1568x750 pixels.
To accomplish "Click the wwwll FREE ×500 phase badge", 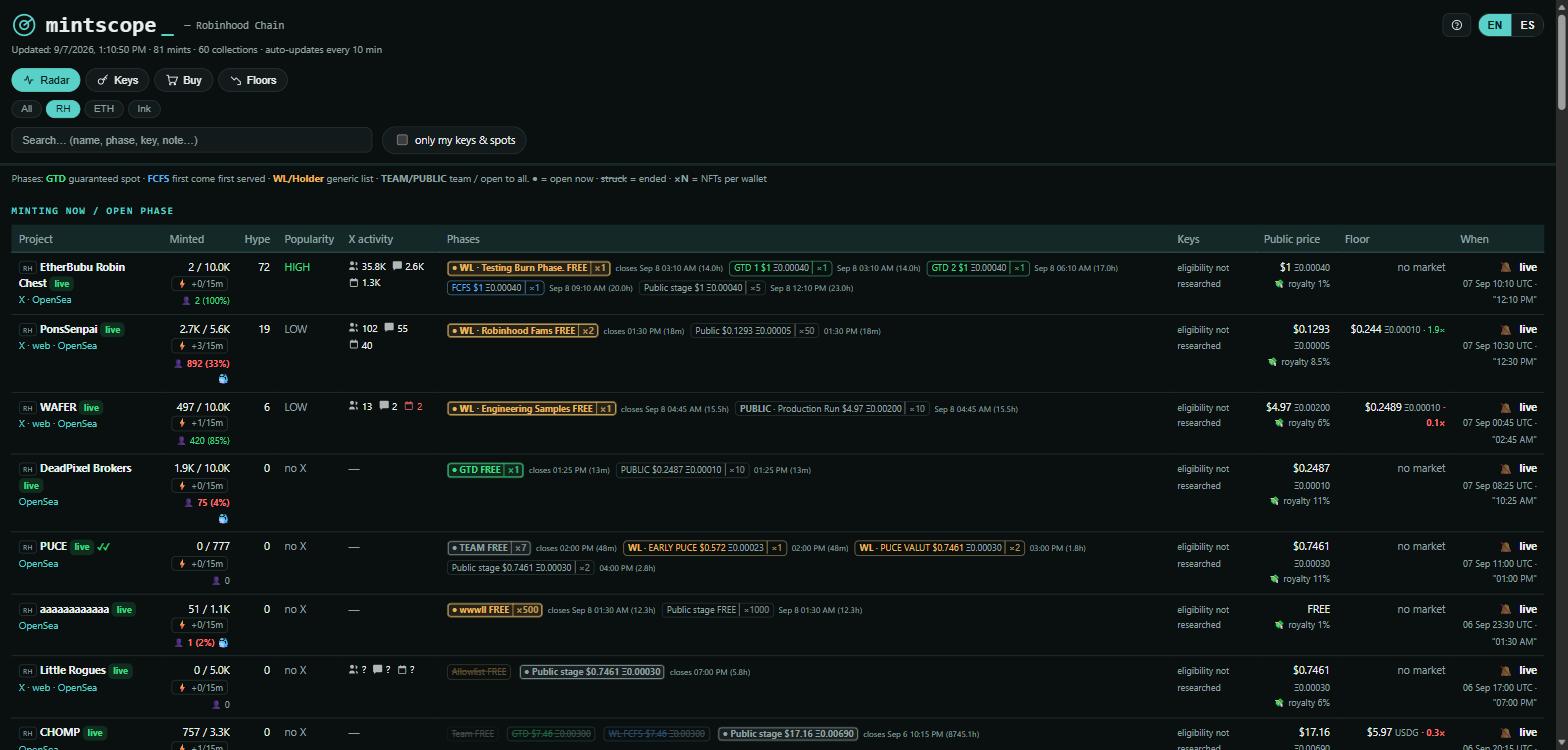I will [494, 610].
